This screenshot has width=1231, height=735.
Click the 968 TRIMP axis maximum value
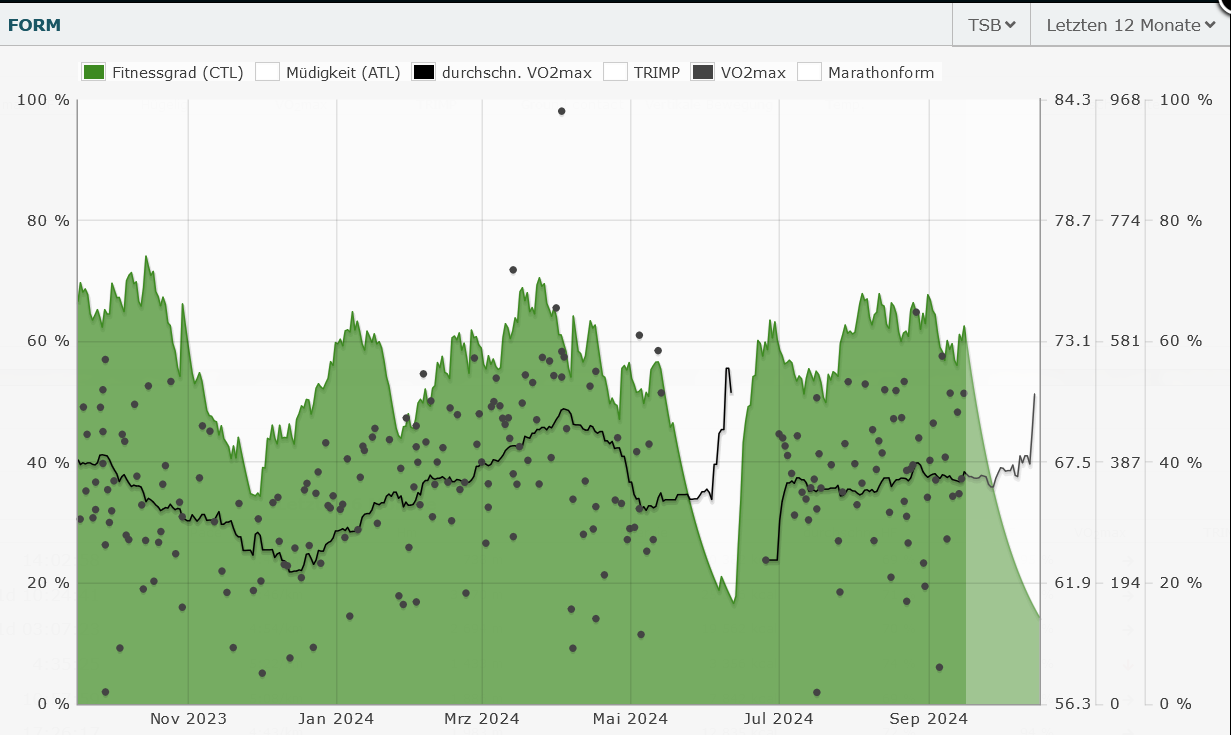pyautogui.click(x=1126, y=100)
